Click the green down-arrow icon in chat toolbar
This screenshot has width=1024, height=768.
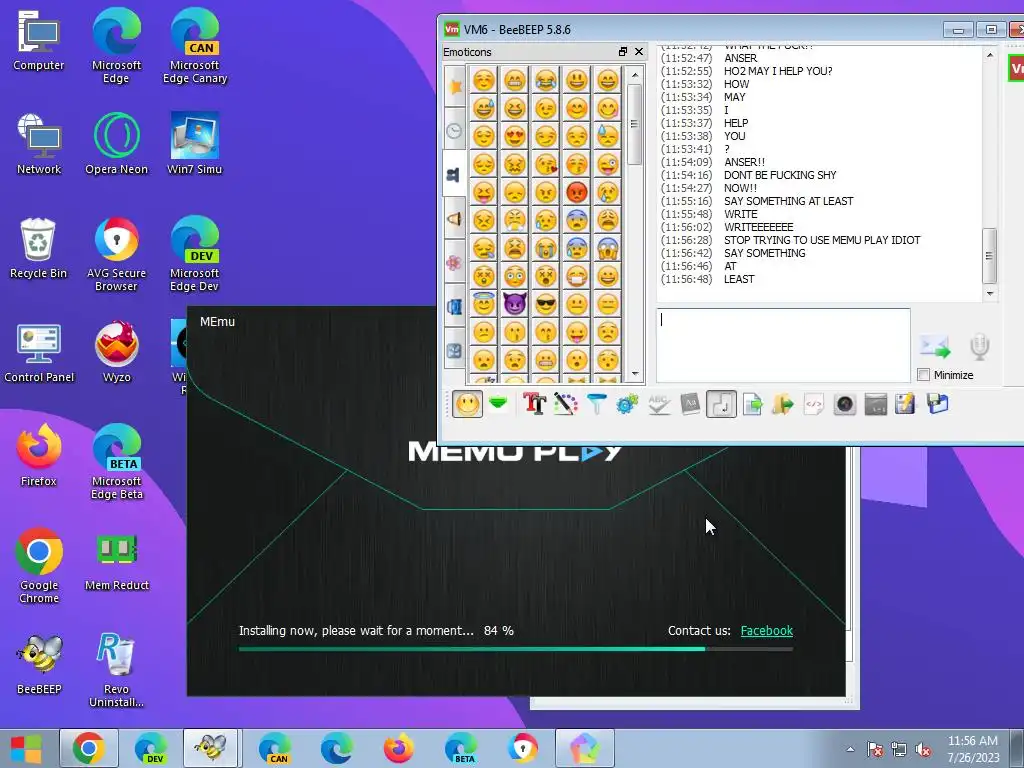pos(498,404)
